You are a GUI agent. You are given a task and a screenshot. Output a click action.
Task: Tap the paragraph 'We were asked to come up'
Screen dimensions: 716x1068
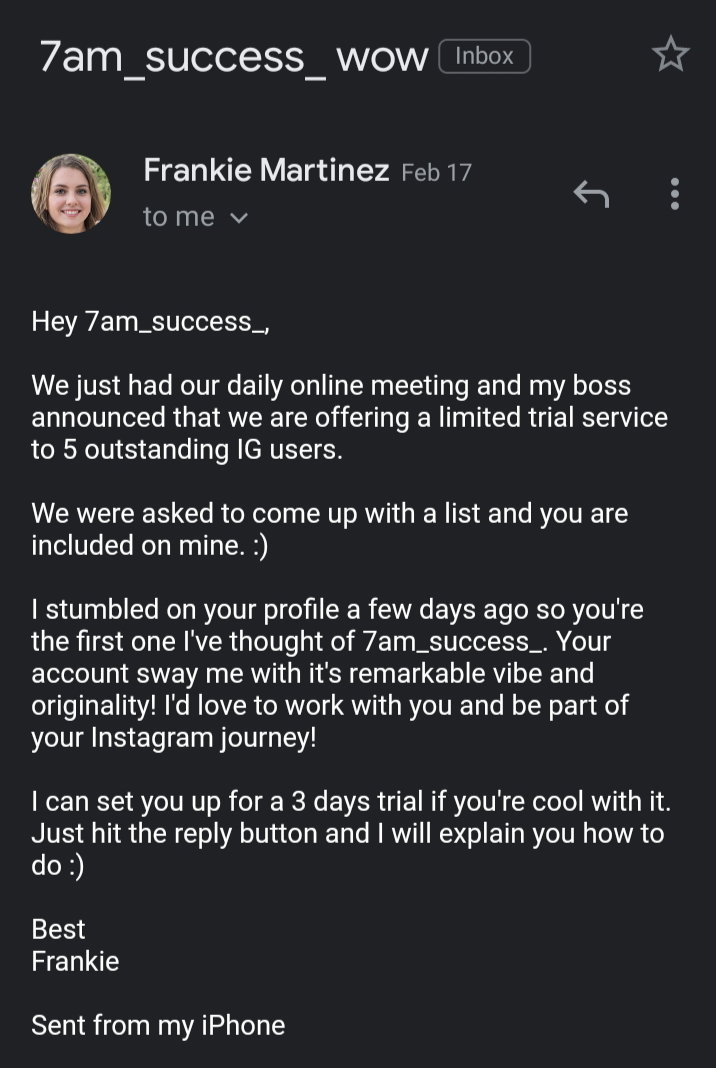point(330,529)
